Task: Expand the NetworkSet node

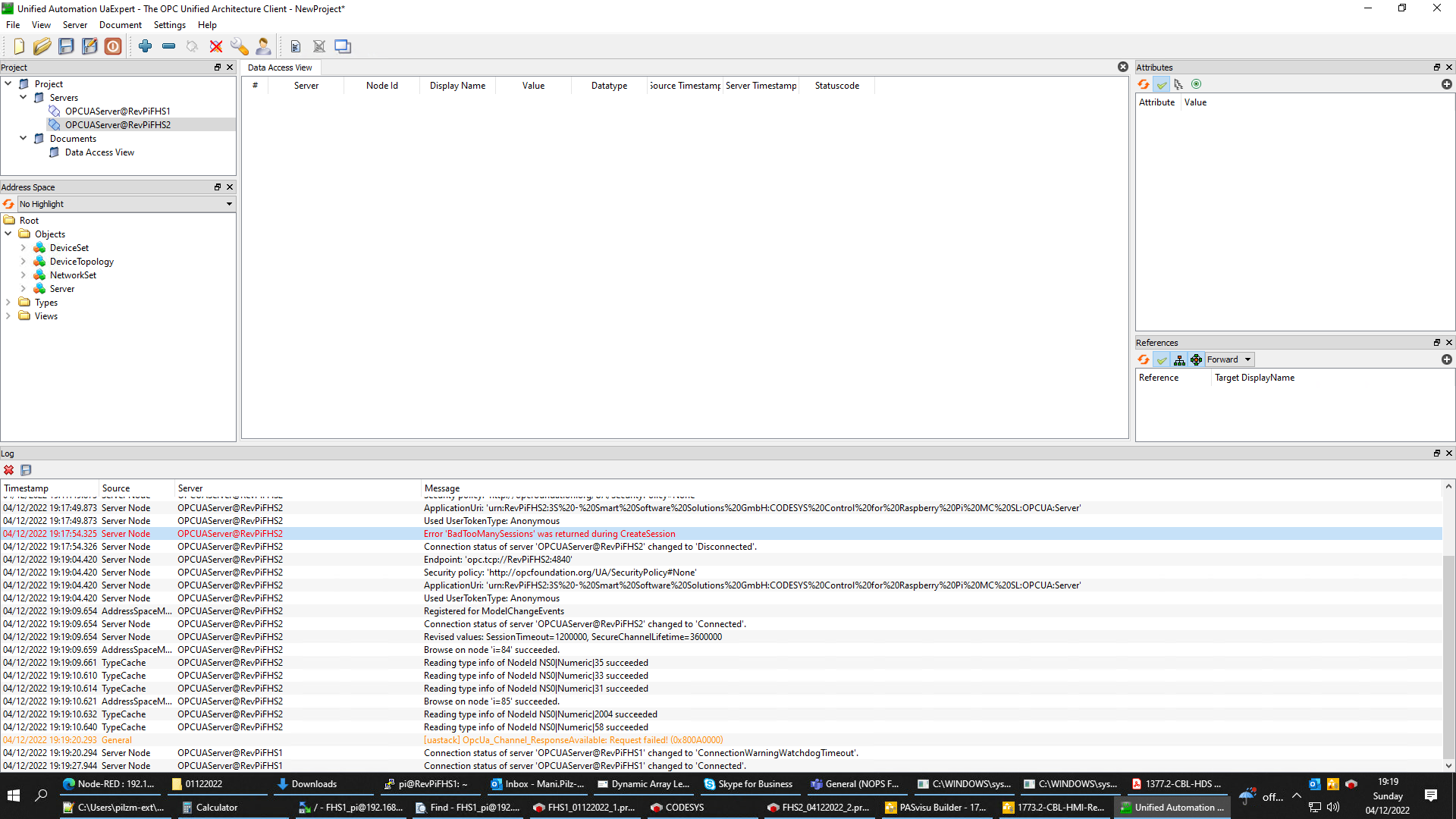Action: (x=24, y=275)
